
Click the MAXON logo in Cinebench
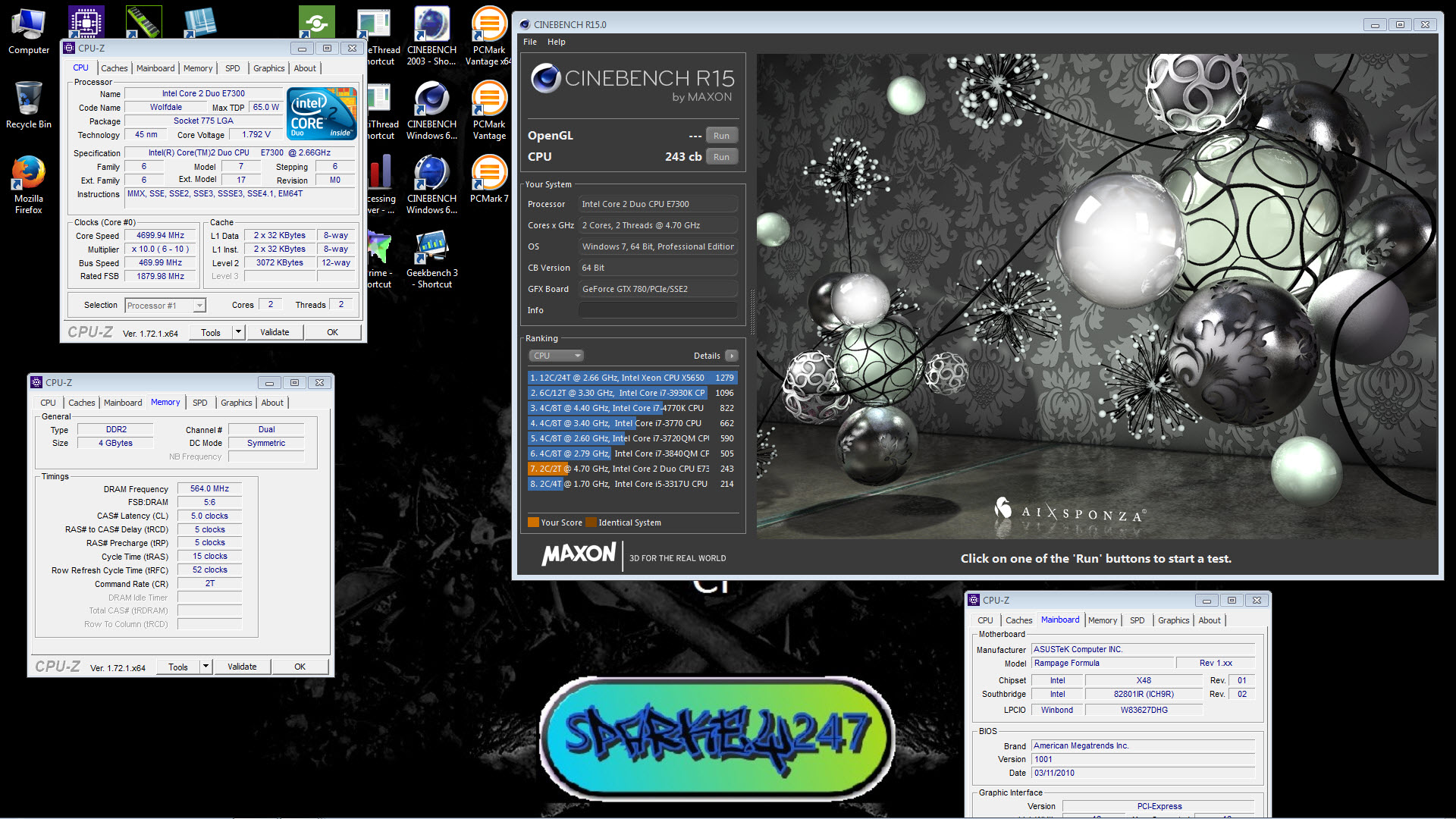point(579,554)
